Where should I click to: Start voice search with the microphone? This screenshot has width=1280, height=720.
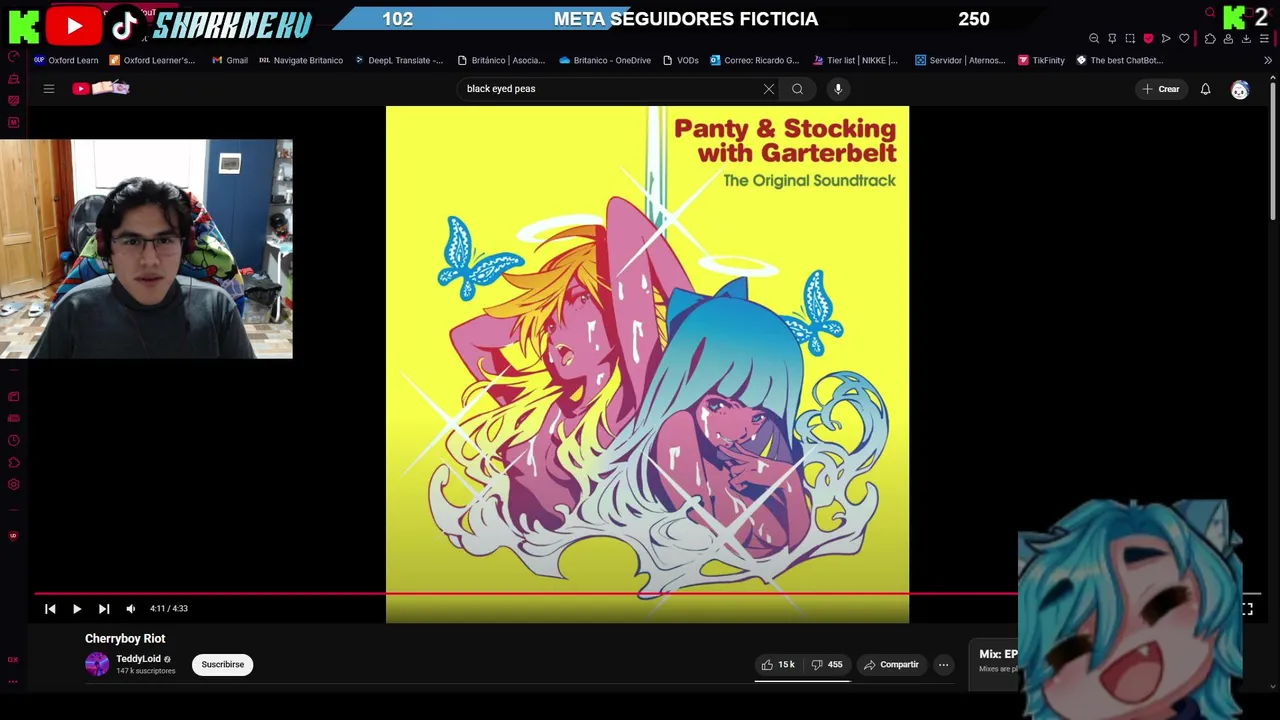(x=838, y=89)
